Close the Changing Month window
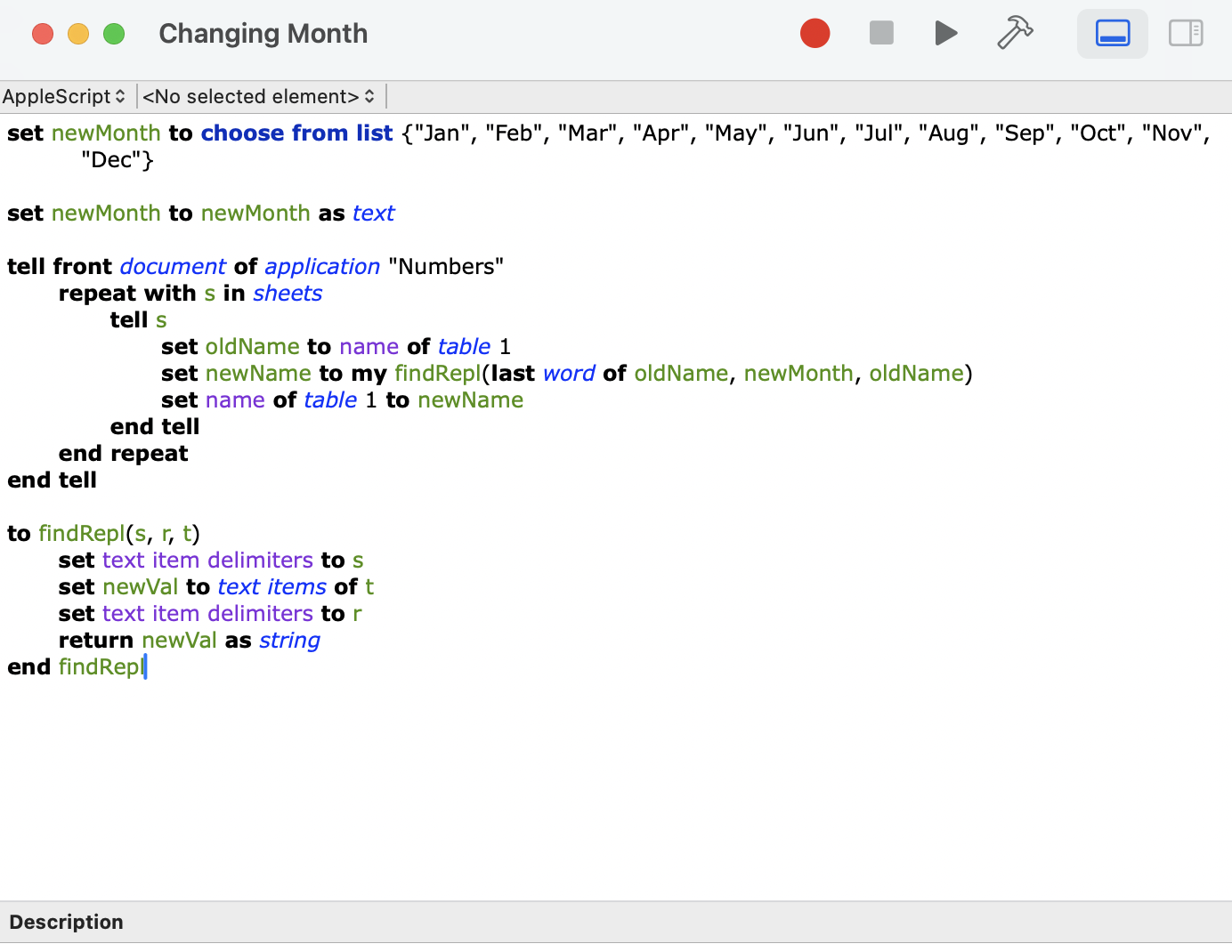Viewport: 1232px width, 952px height. (x=43, y=34)
